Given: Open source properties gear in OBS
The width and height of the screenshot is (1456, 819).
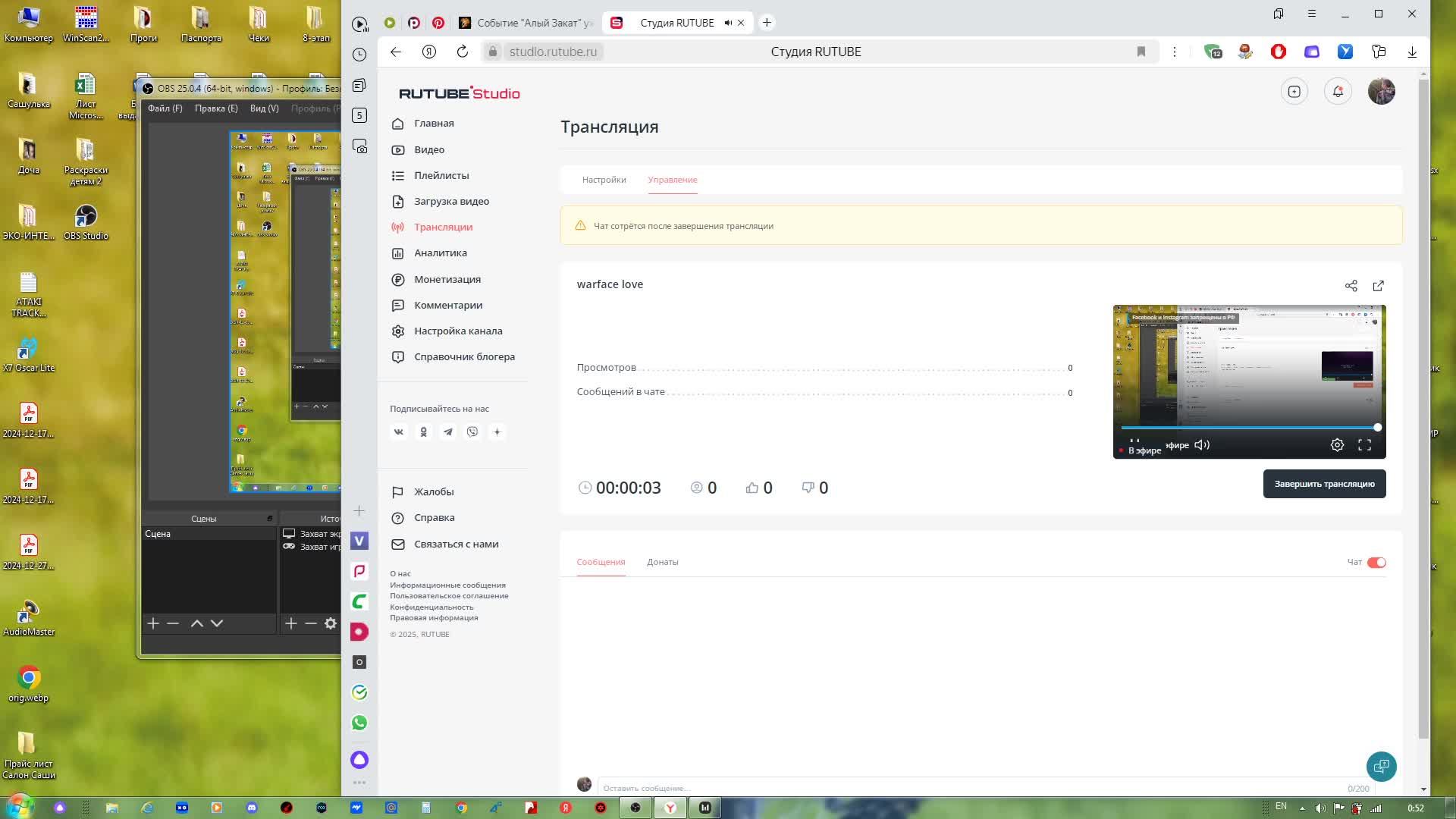Looking at the screenshot, I should 331,623.
